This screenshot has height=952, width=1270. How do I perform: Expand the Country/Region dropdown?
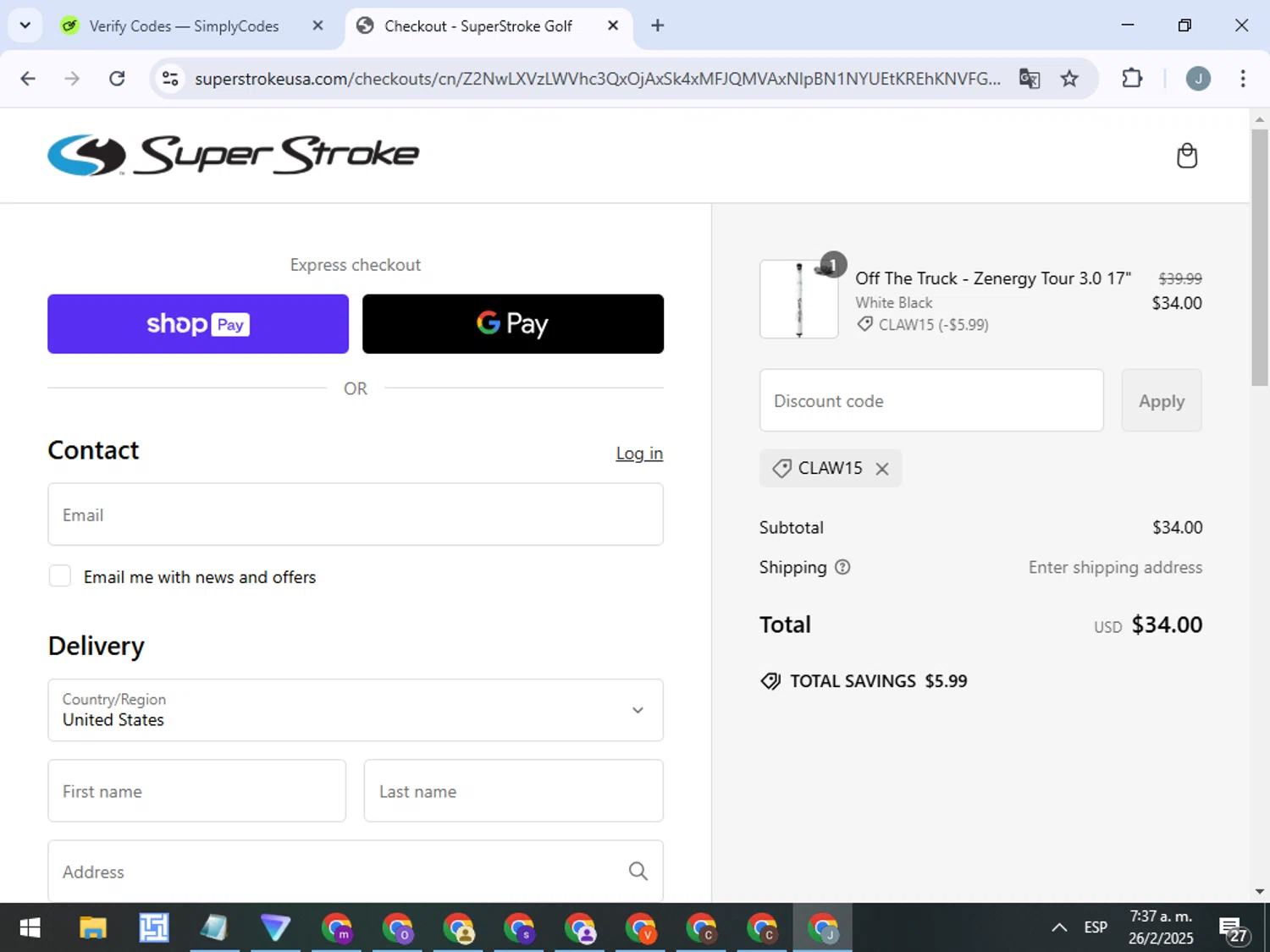pyautogui.click(x=356, y=710)
